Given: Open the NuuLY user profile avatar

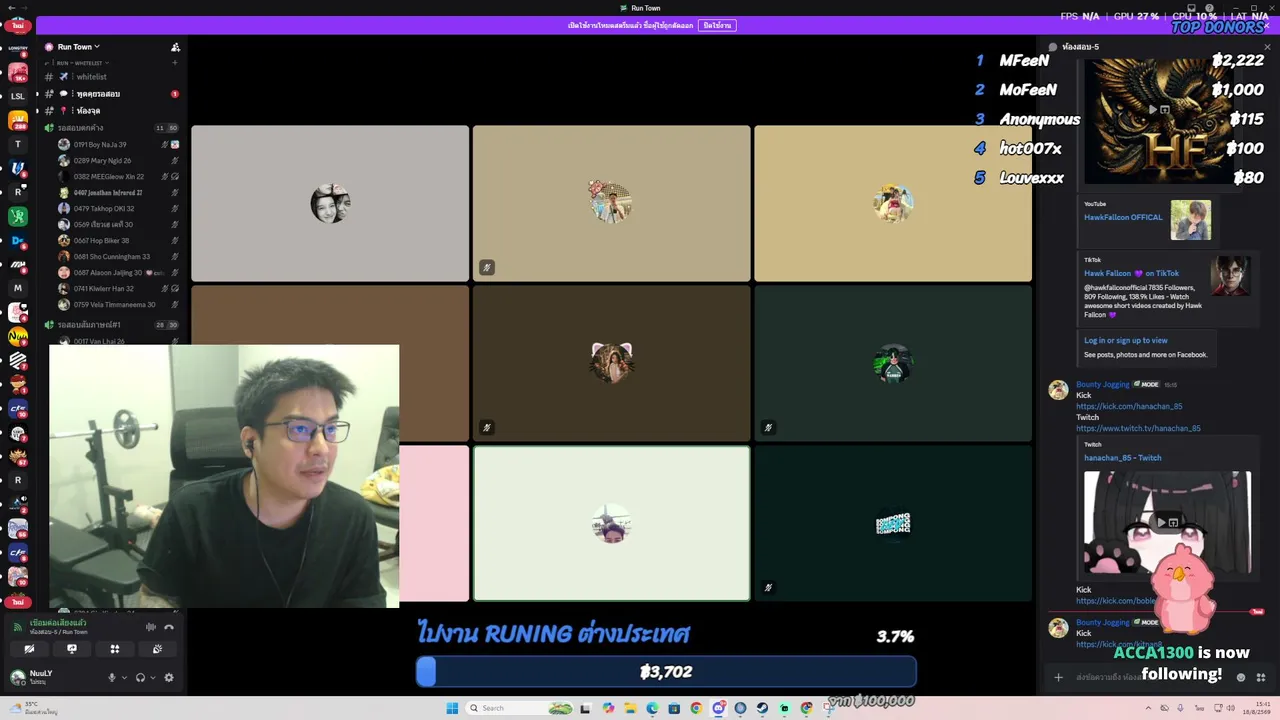Looking at the screenshot, I should pos(17,677).
